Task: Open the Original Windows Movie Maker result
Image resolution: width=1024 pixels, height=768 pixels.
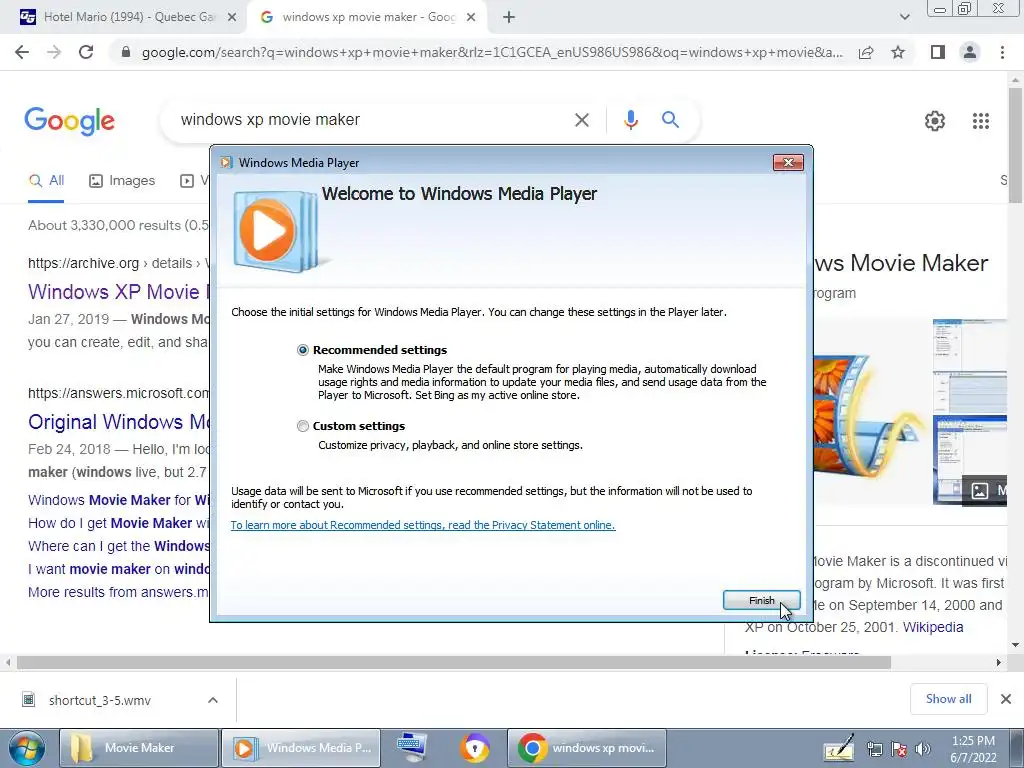Action: pos(118,422)
